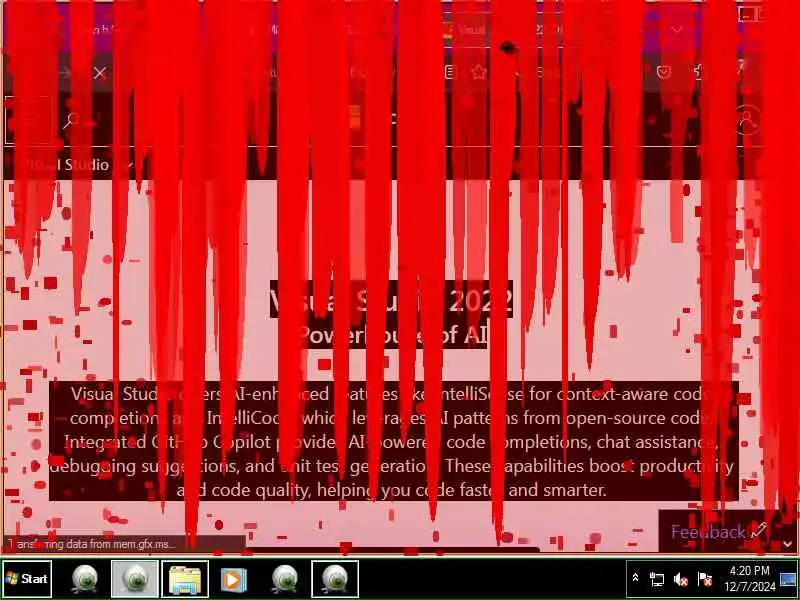This screenshot has height=600, width=800.
Task: Bookmark this page with the star icon
Action: click(x=478, y=72)
